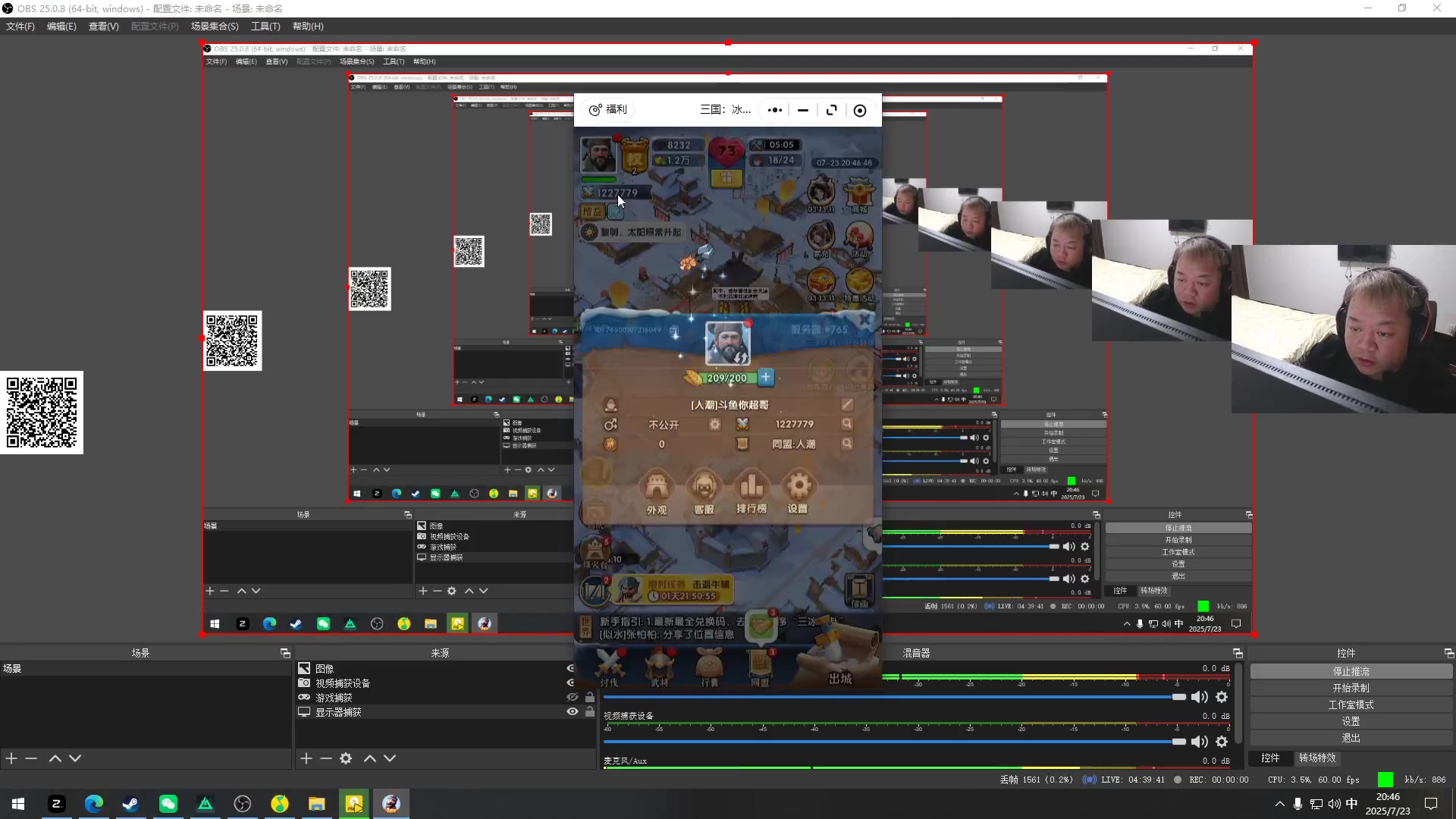Enable 工作室模式 studio mode
This screenshot has width=1456, height=819.
click(1351, 704)
